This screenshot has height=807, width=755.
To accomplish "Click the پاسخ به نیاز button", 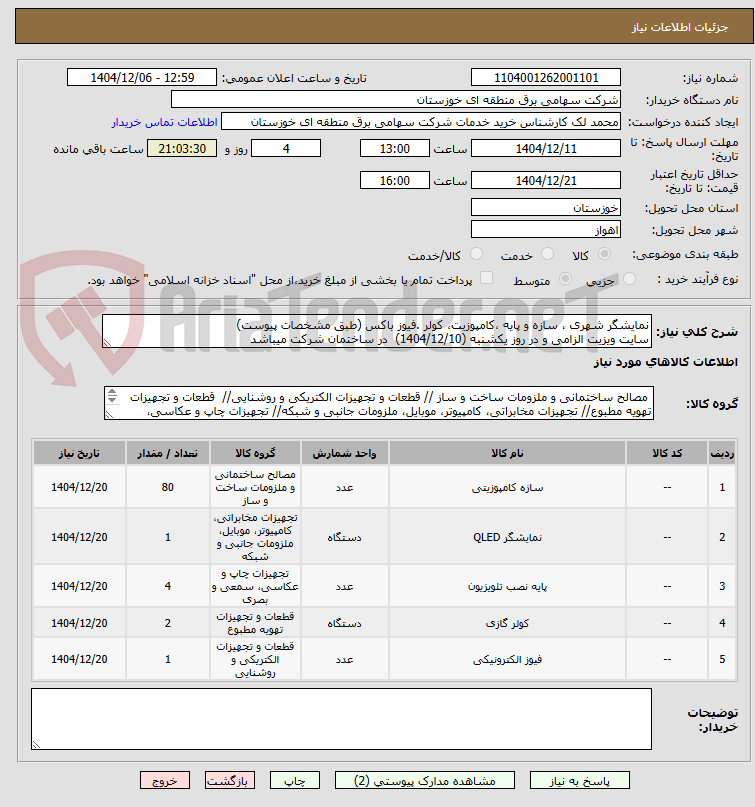I will pyautogui.click(x=580, y=781).
